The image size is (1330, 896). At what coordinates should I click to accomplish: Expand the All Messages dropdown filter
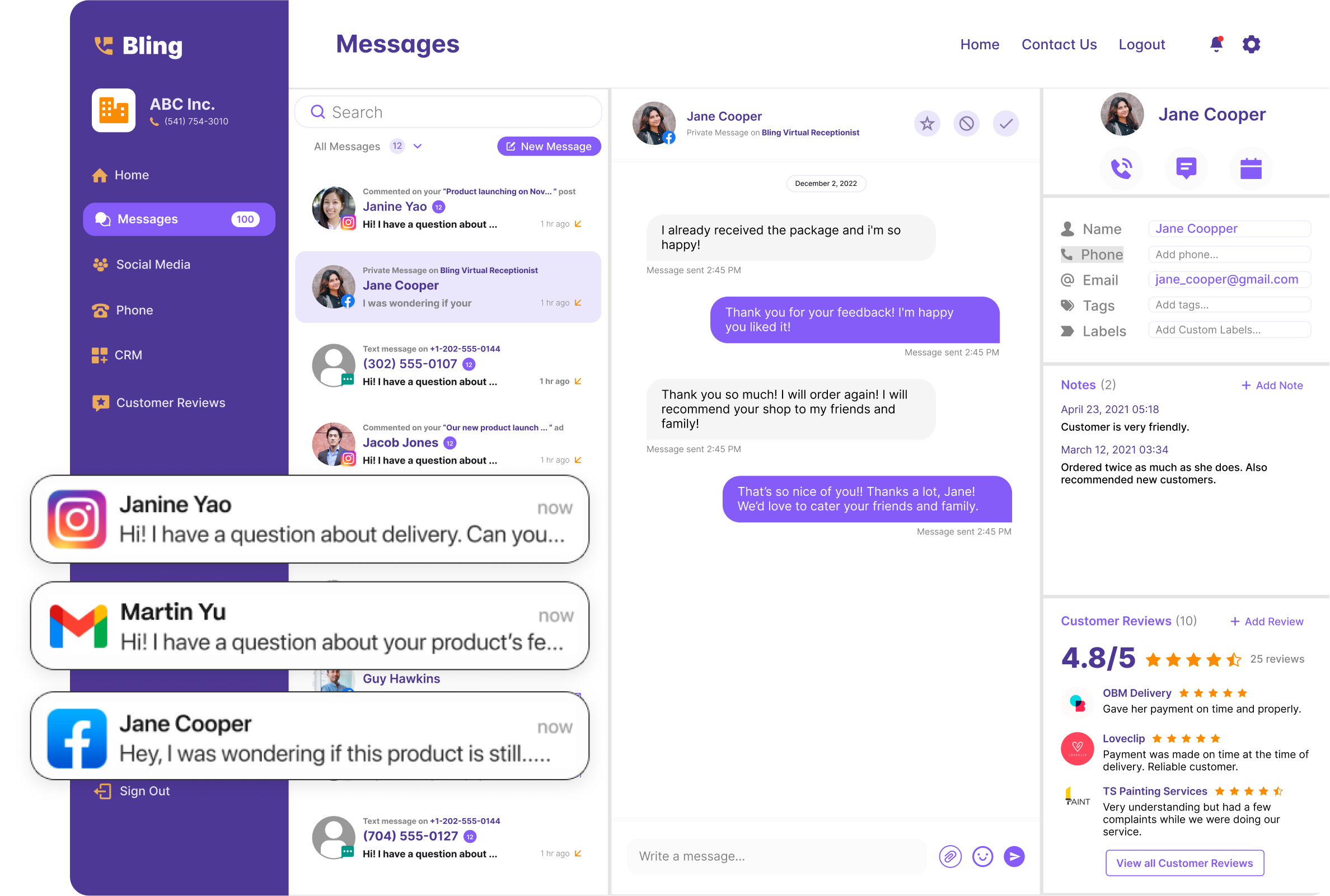(418, 147)
